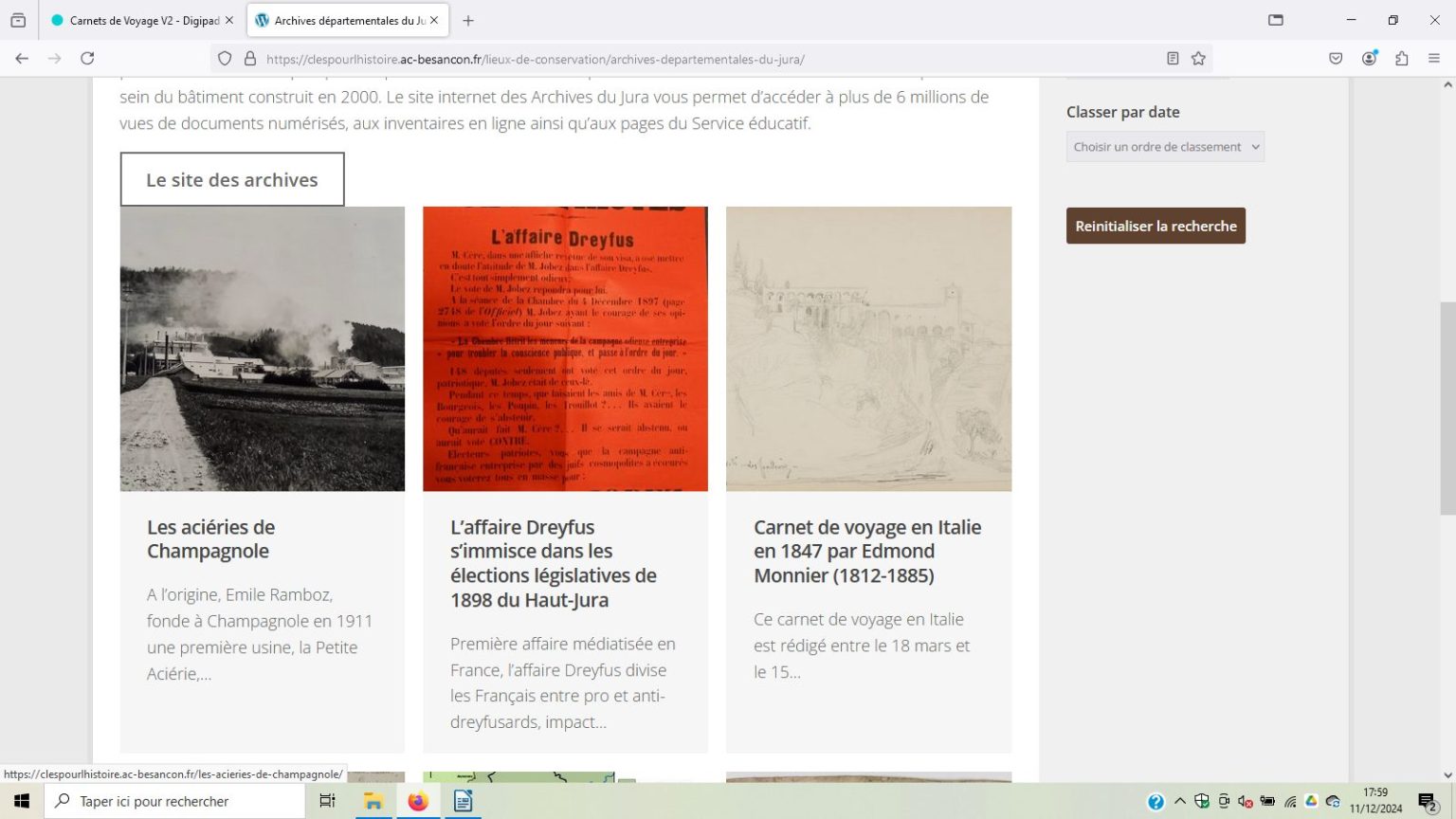Click the taskbar search box
1456x819 pixels.
point(174,801)
